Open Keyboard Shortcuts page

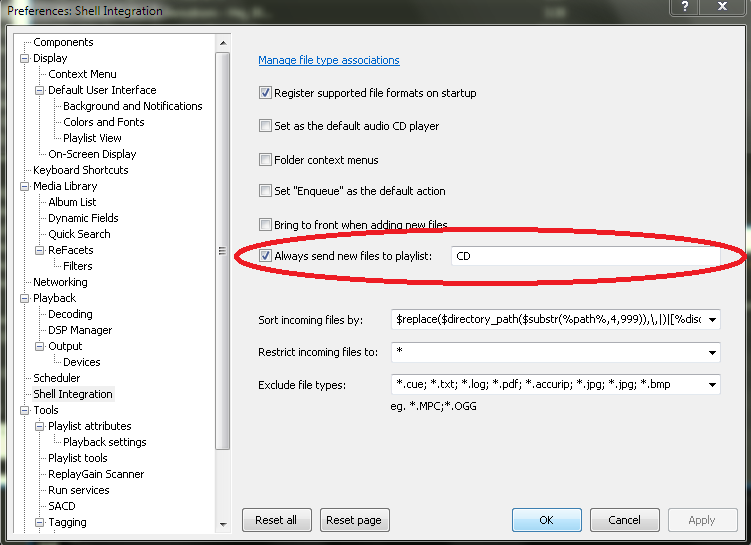coord(81,170)
